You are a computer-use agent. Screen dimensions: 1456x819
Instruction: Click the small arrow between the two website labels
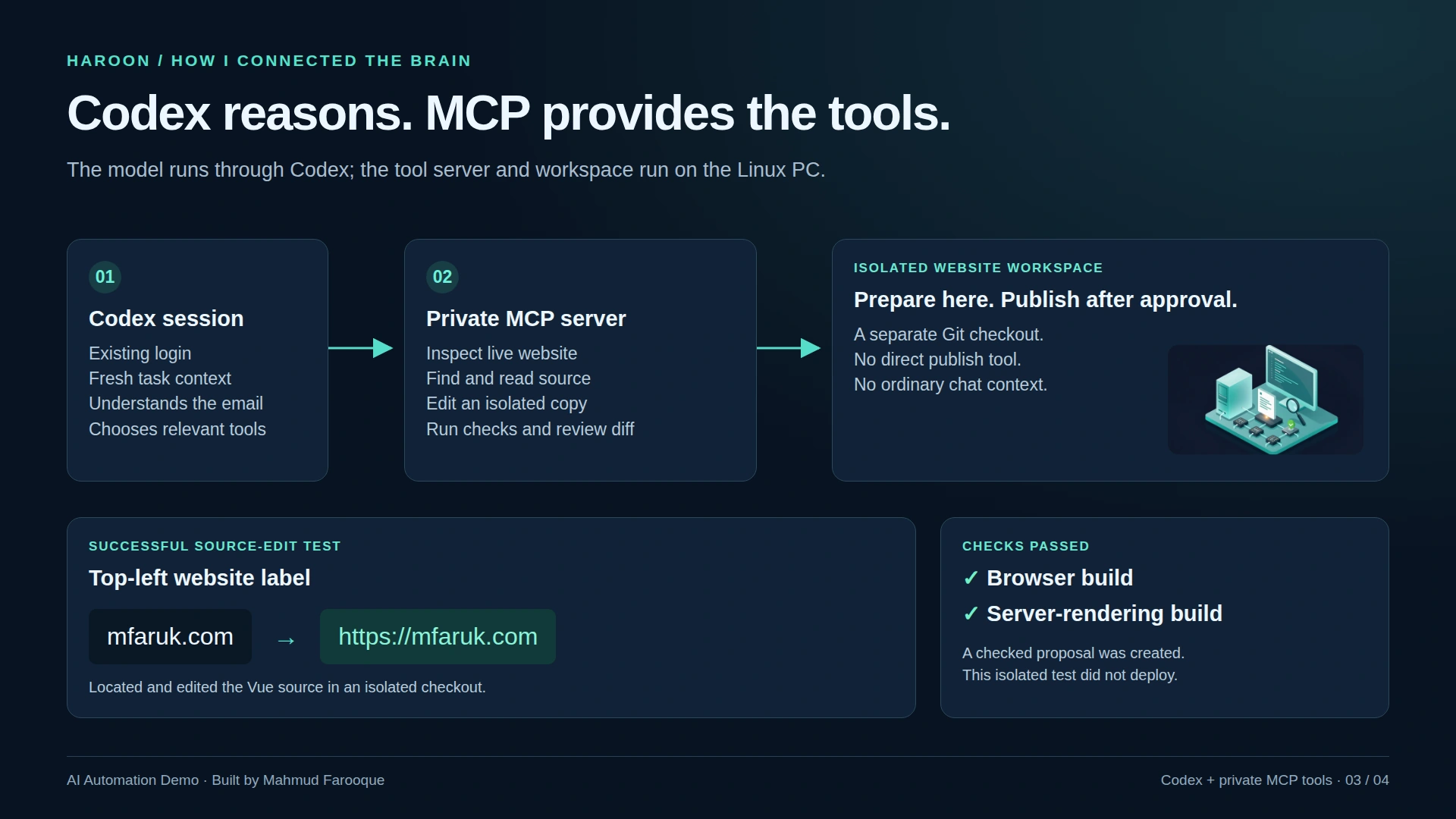286,641
